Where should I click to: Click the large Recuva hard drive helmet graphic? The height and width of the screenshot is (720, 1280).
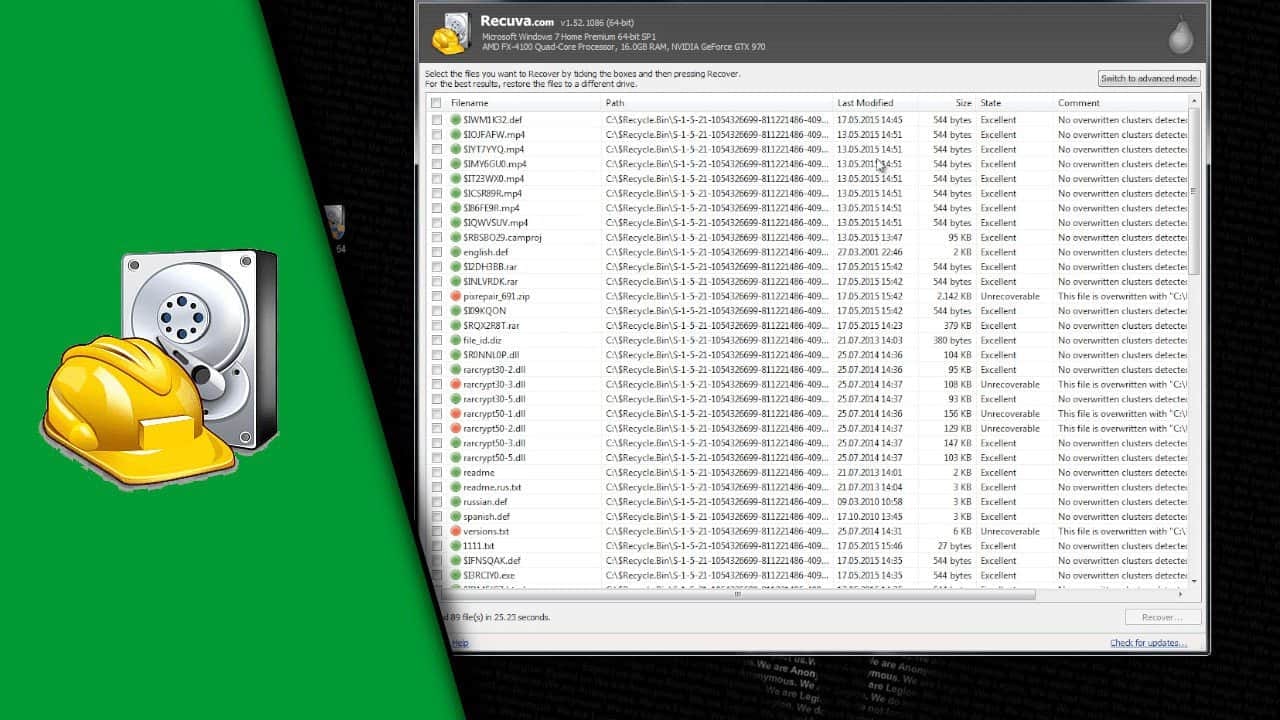pyautogui.click(x=160, y=367)
